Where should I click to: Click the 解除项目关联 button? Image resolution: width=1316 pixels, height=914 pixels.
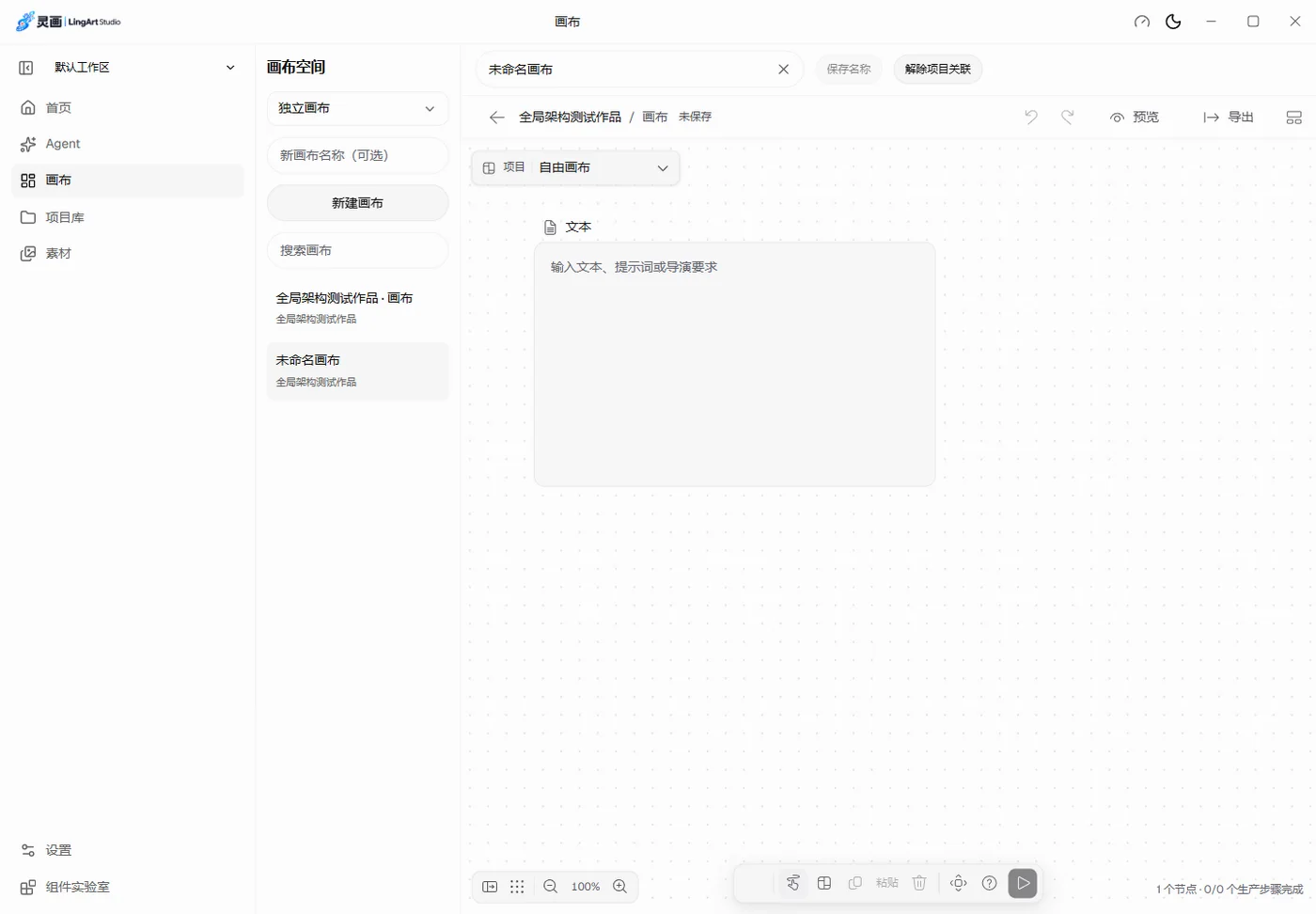point(937,70)
